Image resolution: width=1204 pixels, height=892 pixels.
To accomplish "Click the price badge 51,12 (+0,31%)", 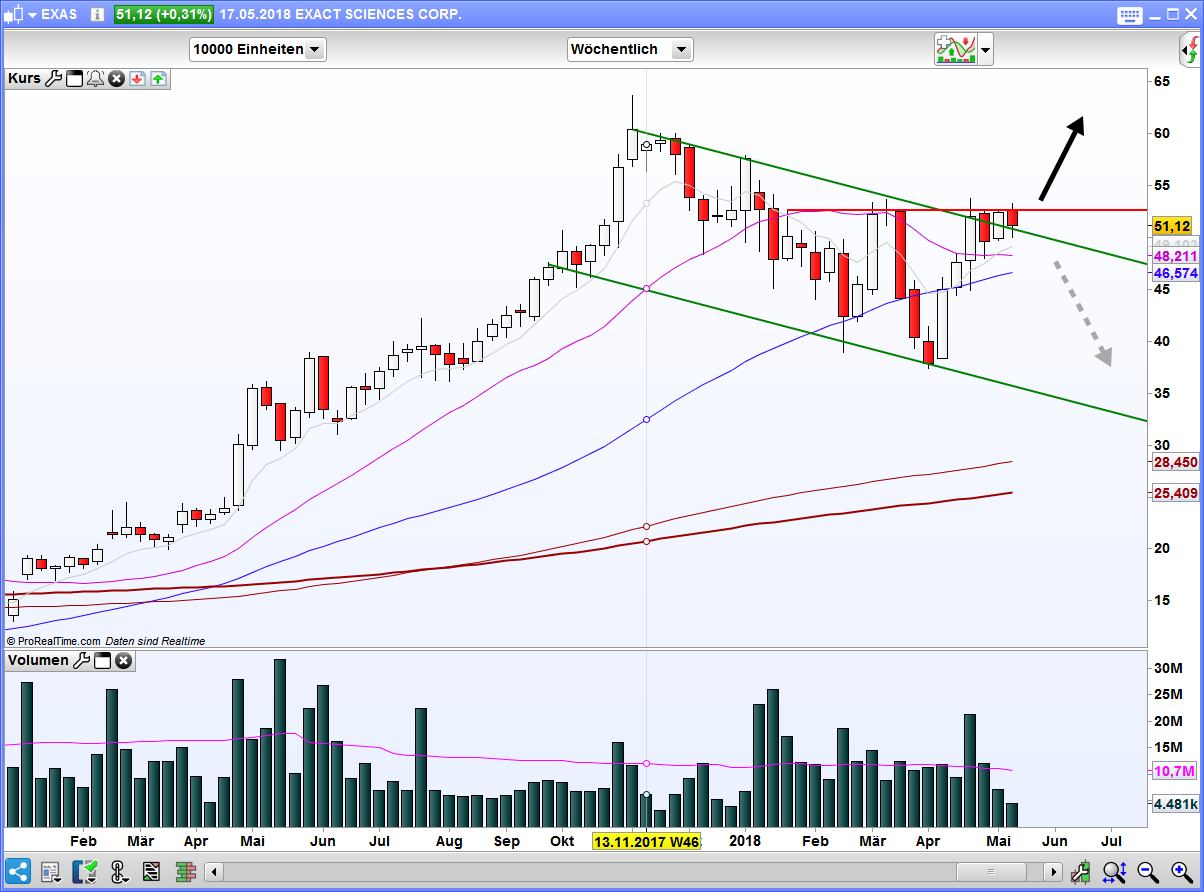I will tap(163, 15).
